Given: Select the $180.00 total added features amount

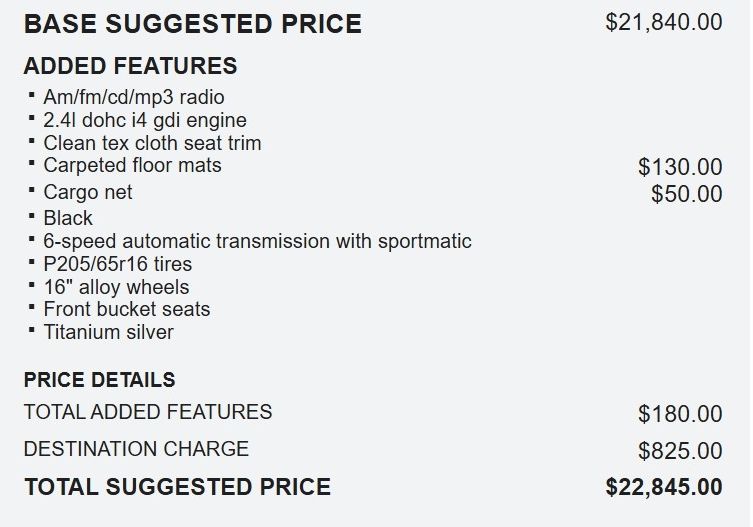Looking at the screenshot, I should (680, 413).
